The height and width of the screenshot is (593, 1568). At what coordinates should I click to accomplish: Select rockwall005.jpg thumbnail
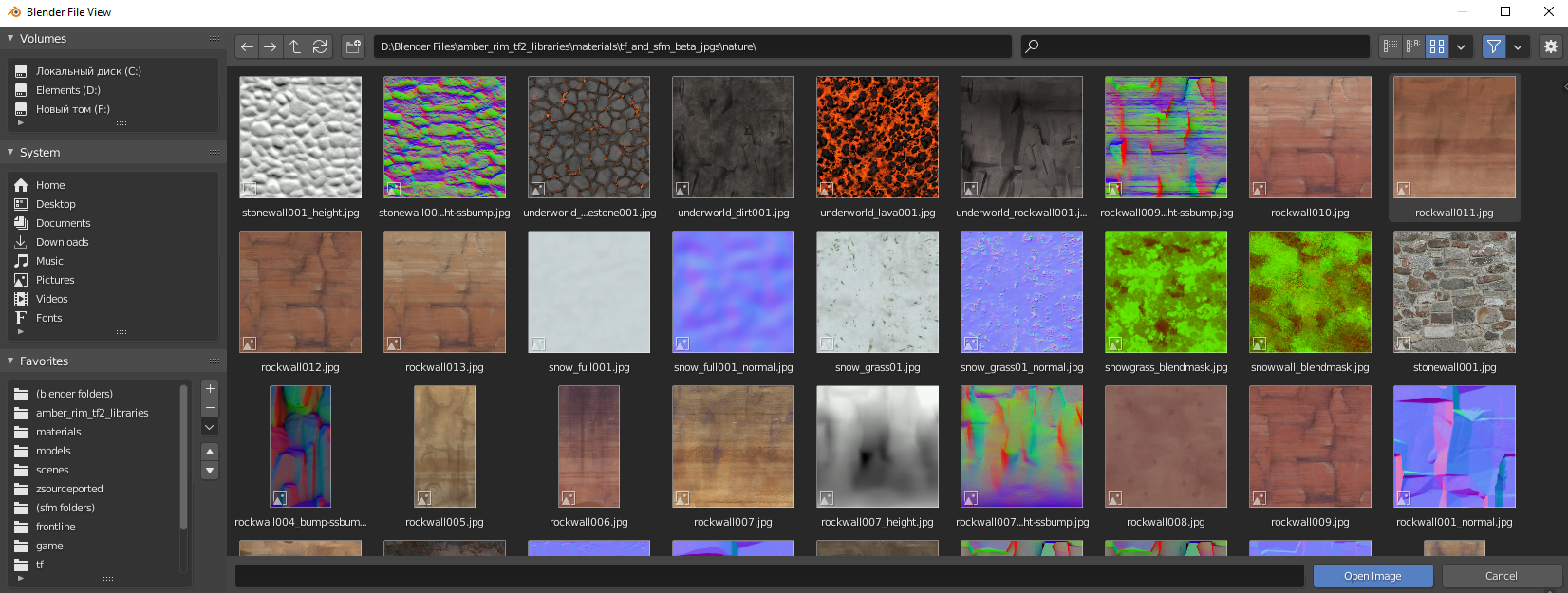point(445,447)
